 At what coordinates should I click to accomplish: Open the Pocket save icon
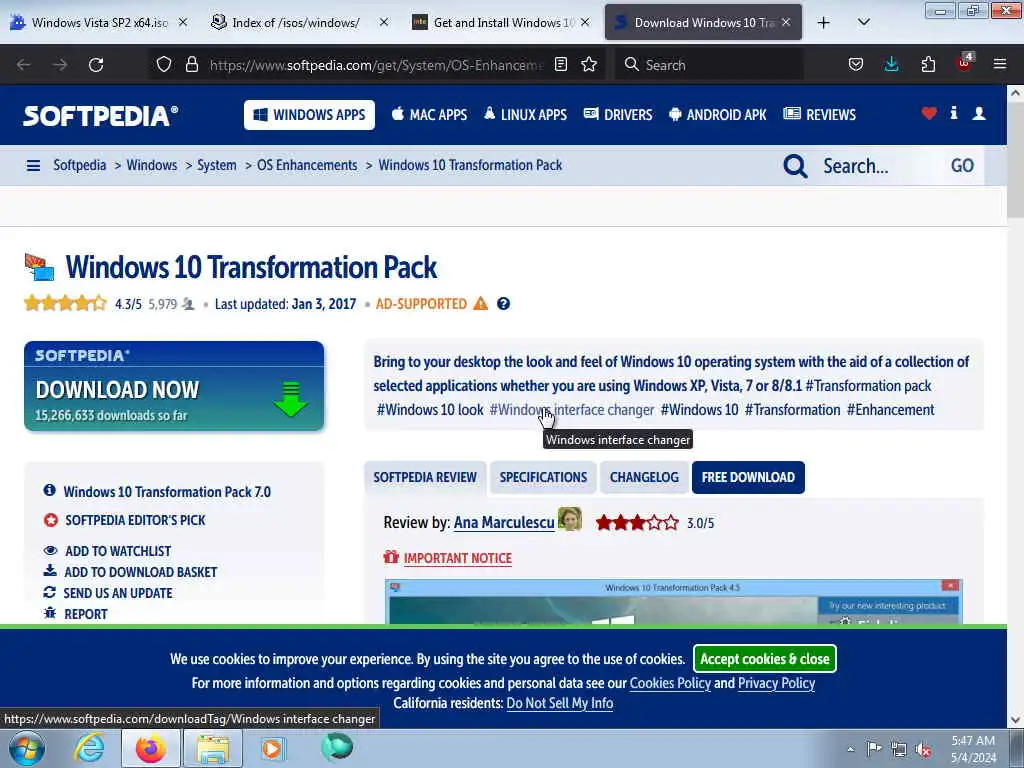856,65
